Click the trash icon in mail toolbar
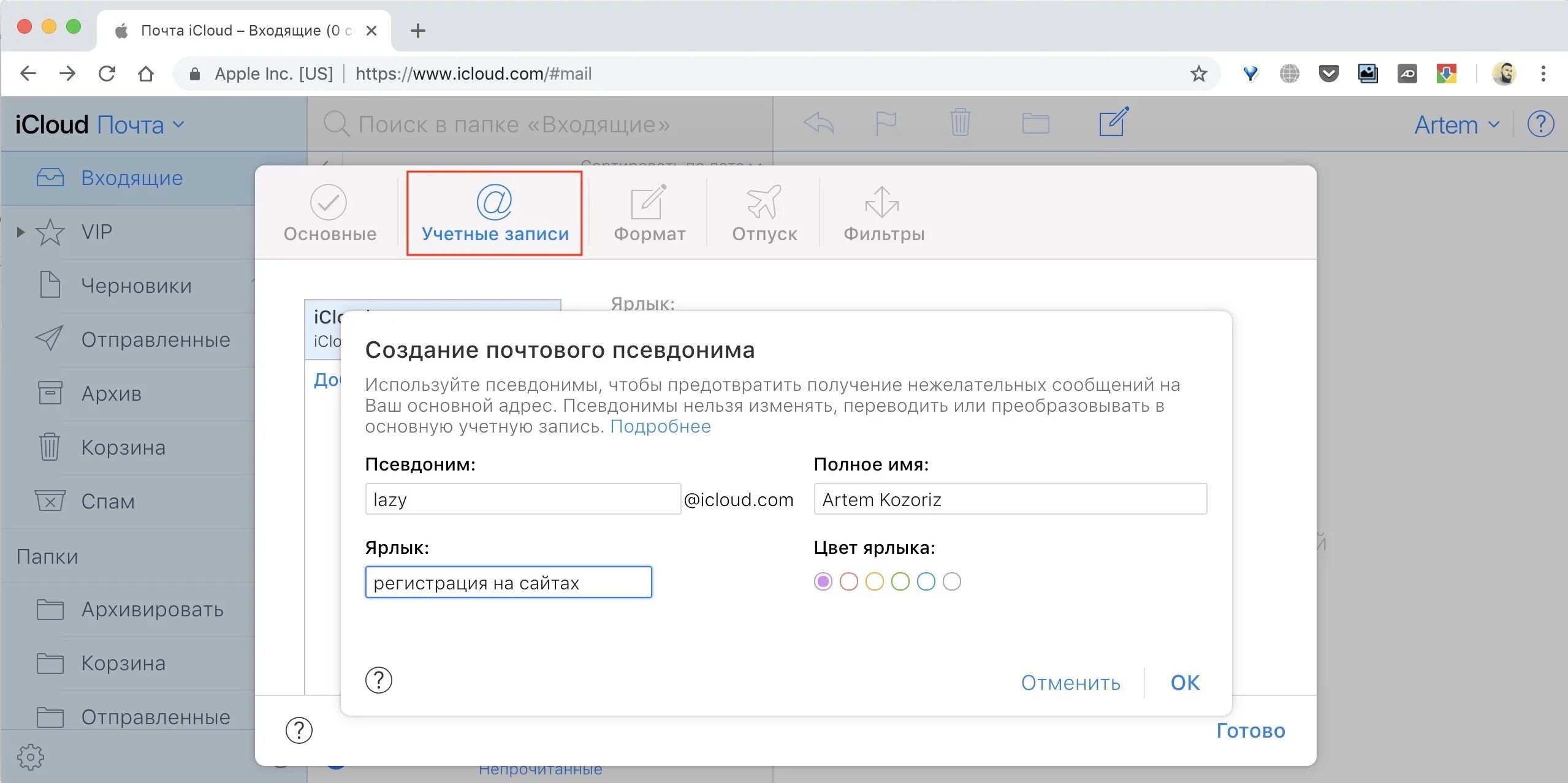The width and height of the screenshot is (1568, 783). click(959, 123)
